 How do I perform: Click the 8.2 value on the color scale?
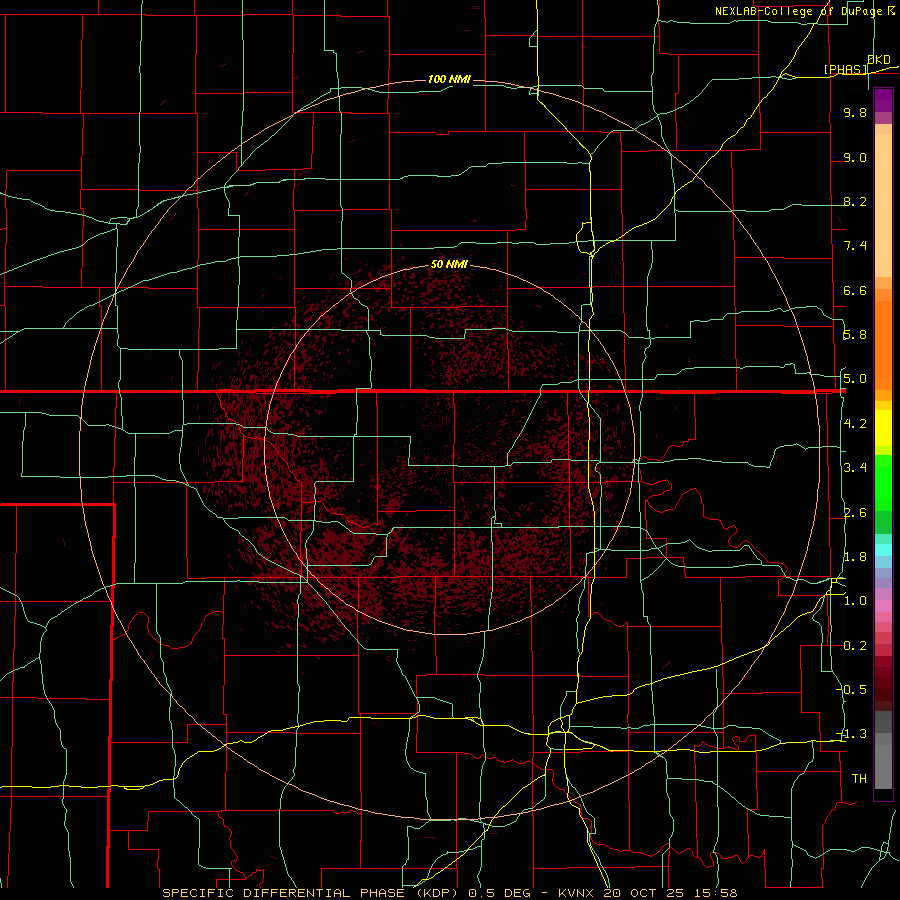point(855,202)
